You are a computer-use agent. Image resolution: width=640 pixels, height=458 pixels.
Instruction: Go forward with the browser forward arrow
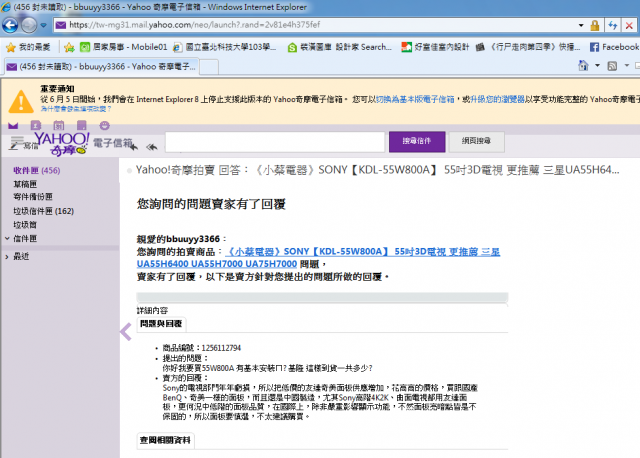[x=29, y=25]
